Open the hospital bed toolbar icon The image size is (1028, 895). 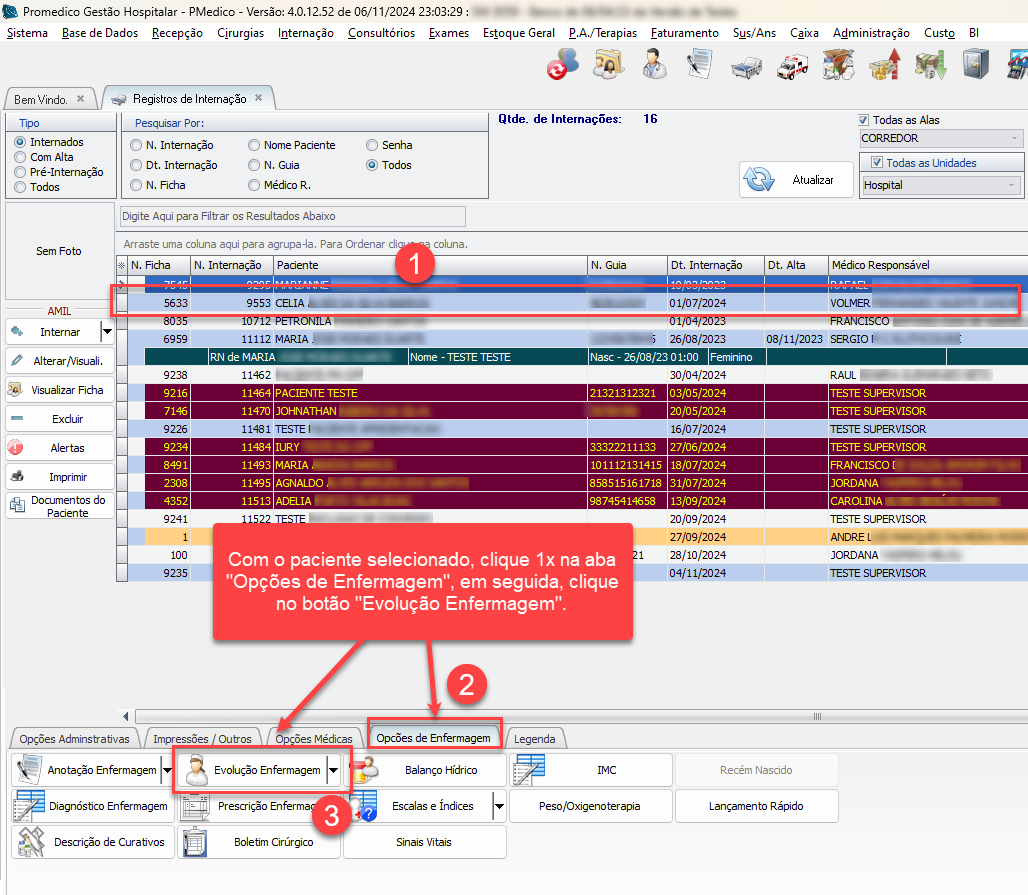pos(745,66)
